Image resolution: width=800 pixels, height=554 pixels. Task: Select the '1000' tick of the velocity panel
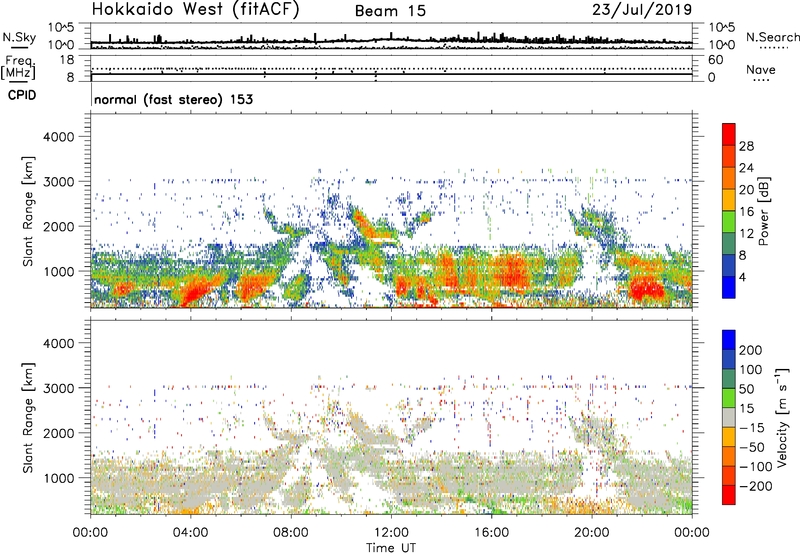point(58,478)
